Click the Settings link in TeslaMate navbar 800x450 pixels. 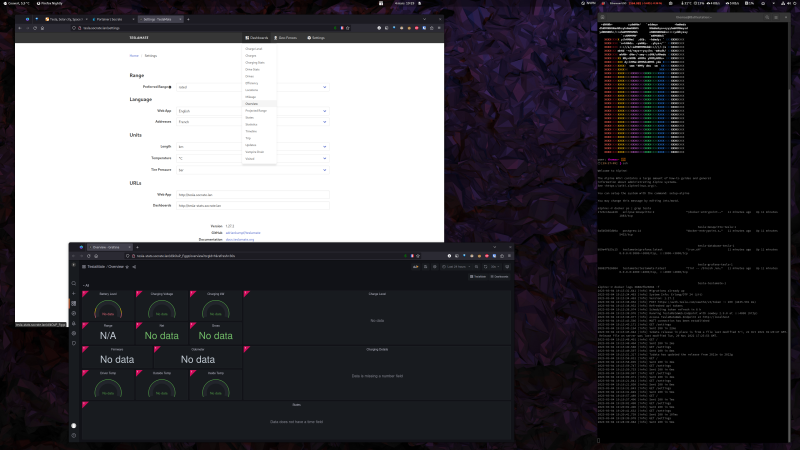pyautogui.click(x=316, y=37)
